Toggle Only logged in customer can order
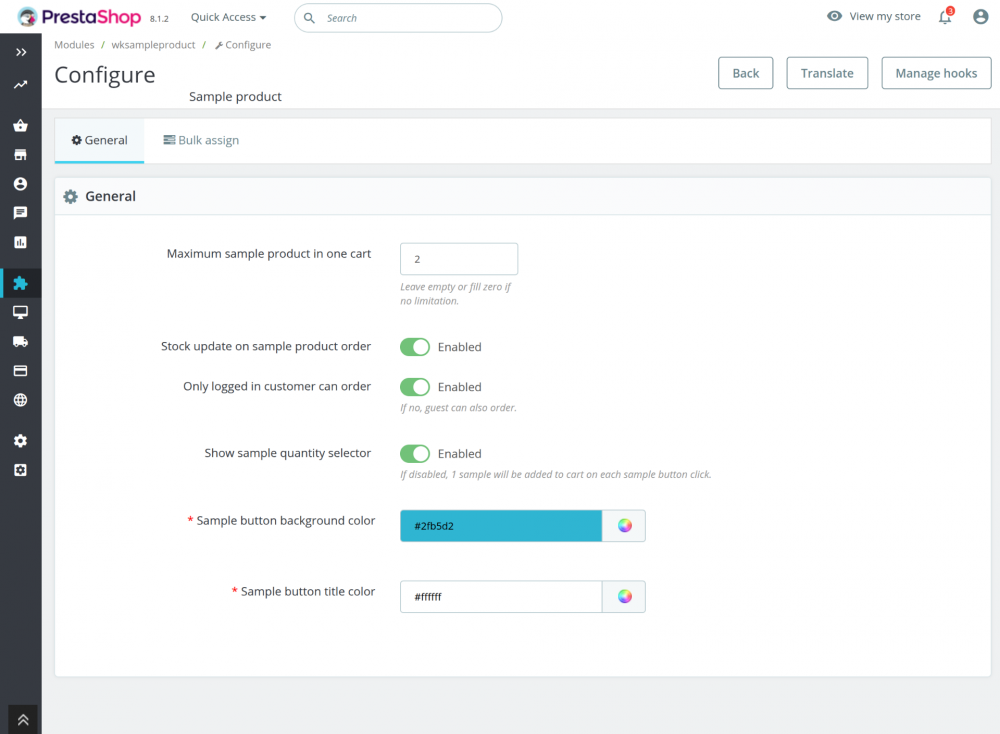 (x=415, y=387)
